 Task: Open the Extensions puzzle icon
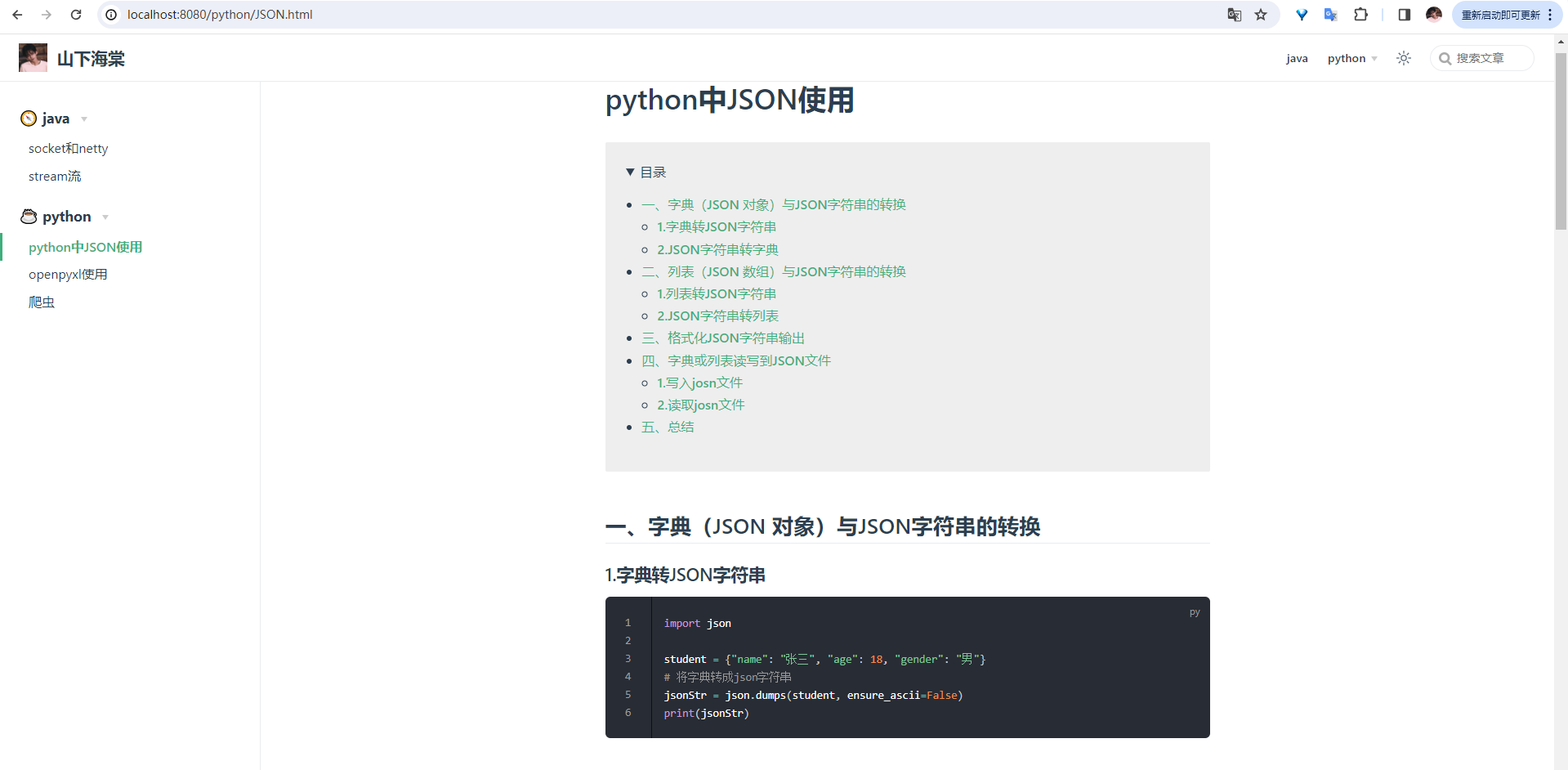coord(1360,15)
